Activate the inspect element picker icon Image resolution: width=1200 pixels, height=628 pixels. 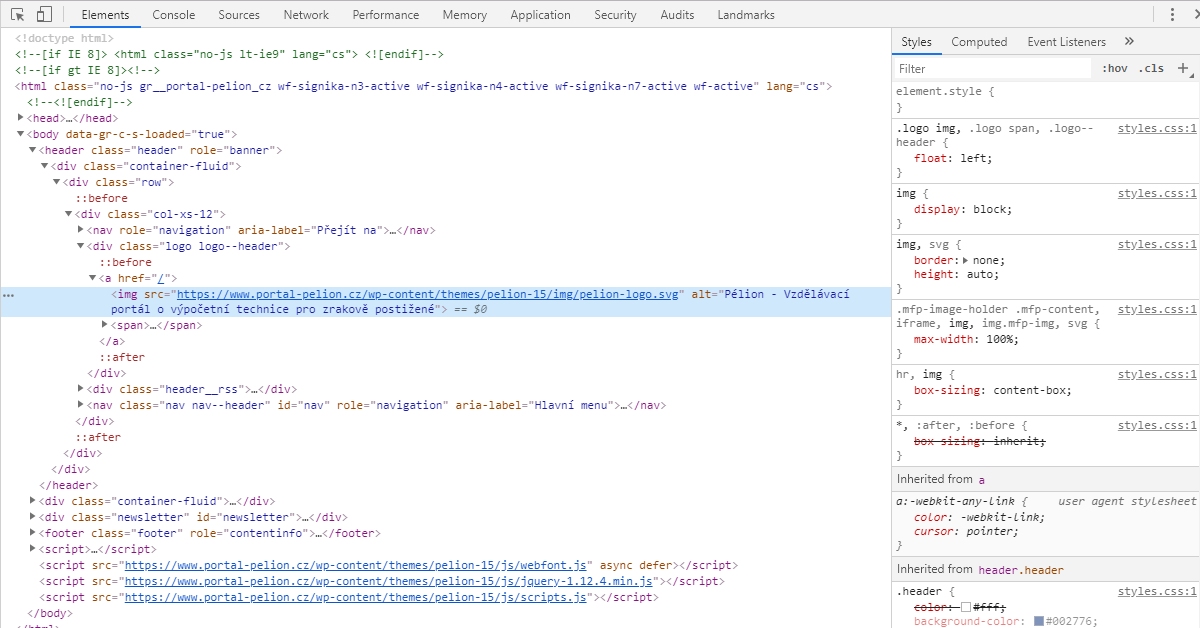point(18,14)
